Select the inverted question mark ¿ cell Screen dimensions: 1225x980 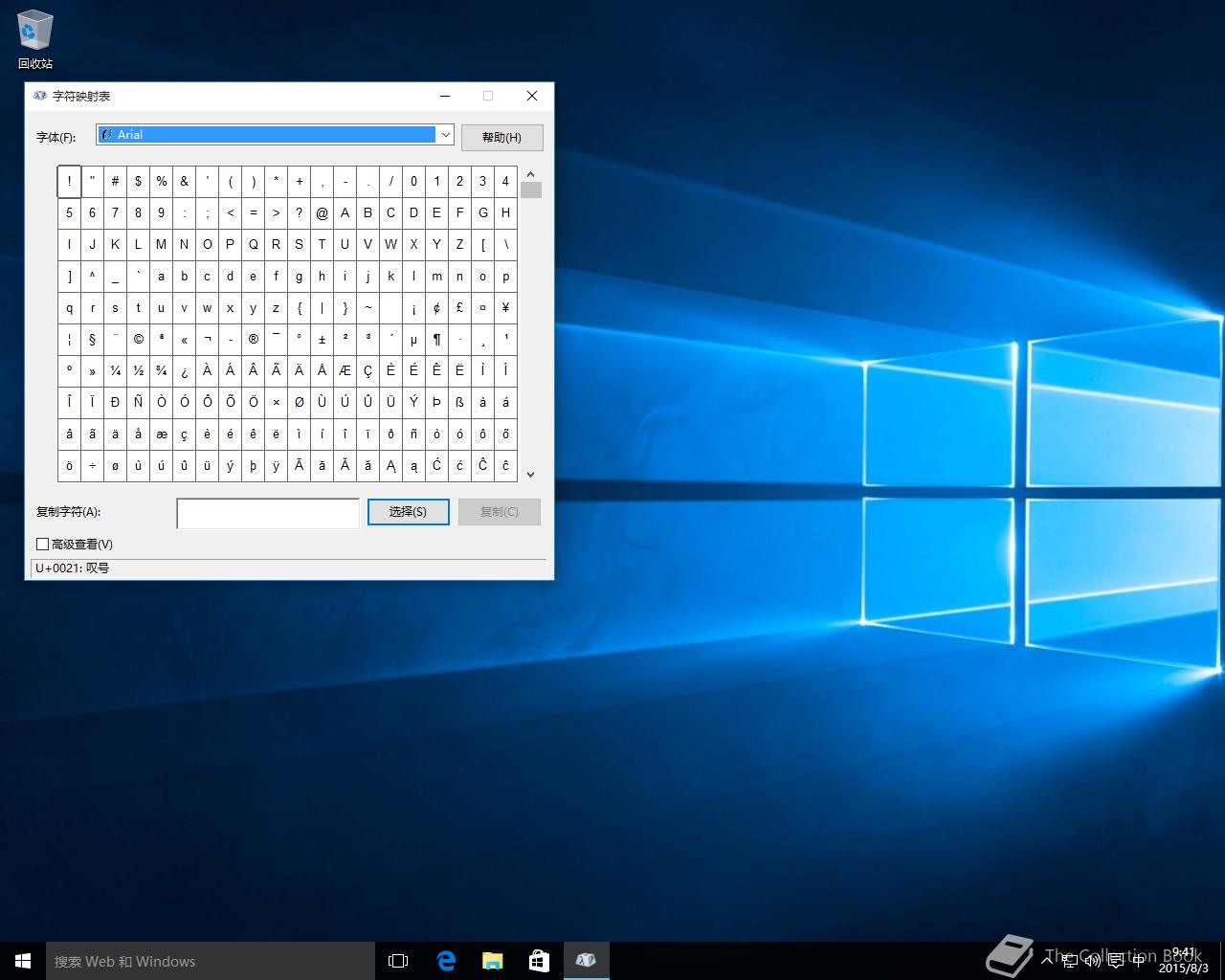pyautogui.click(x=184, y=370)
